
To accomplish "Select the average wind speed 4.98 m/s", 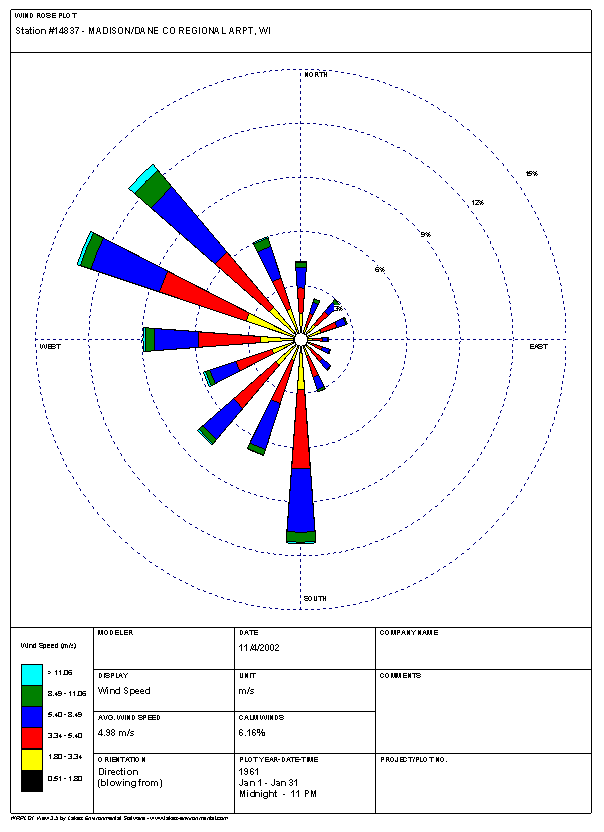I will pyautogui.click(x=116, y=733).
